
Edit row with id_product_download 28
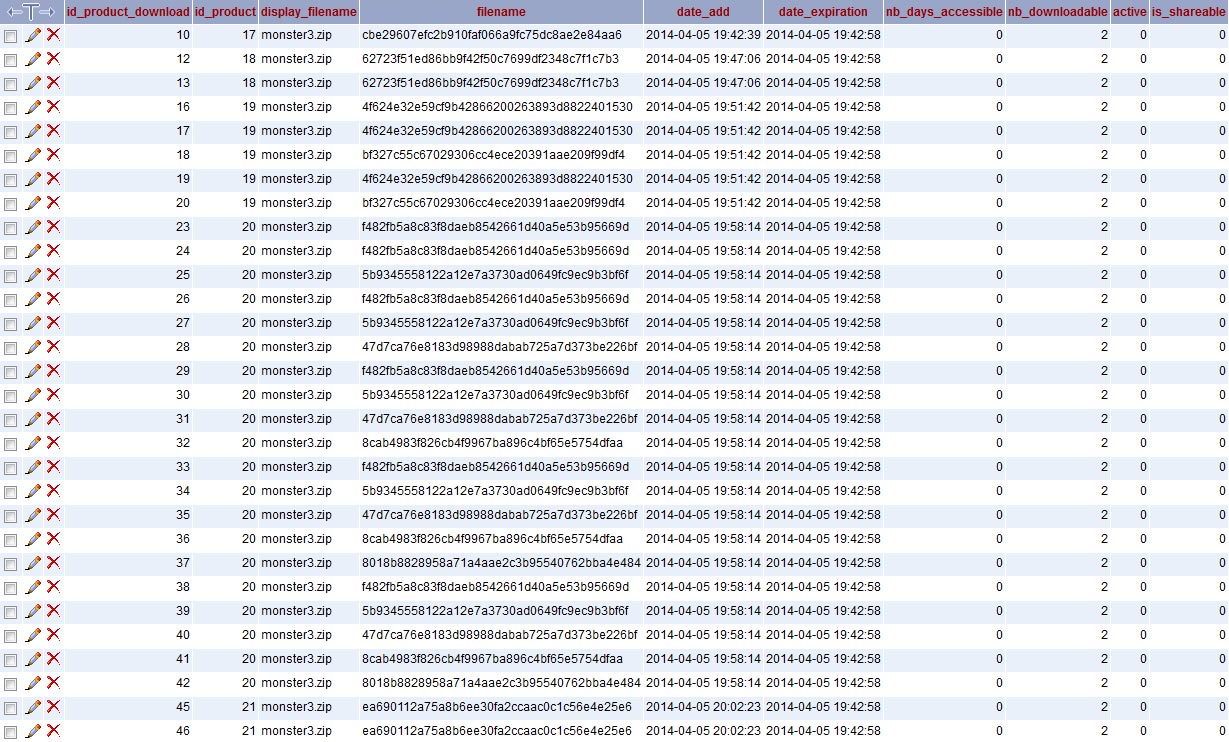point(33,347)
